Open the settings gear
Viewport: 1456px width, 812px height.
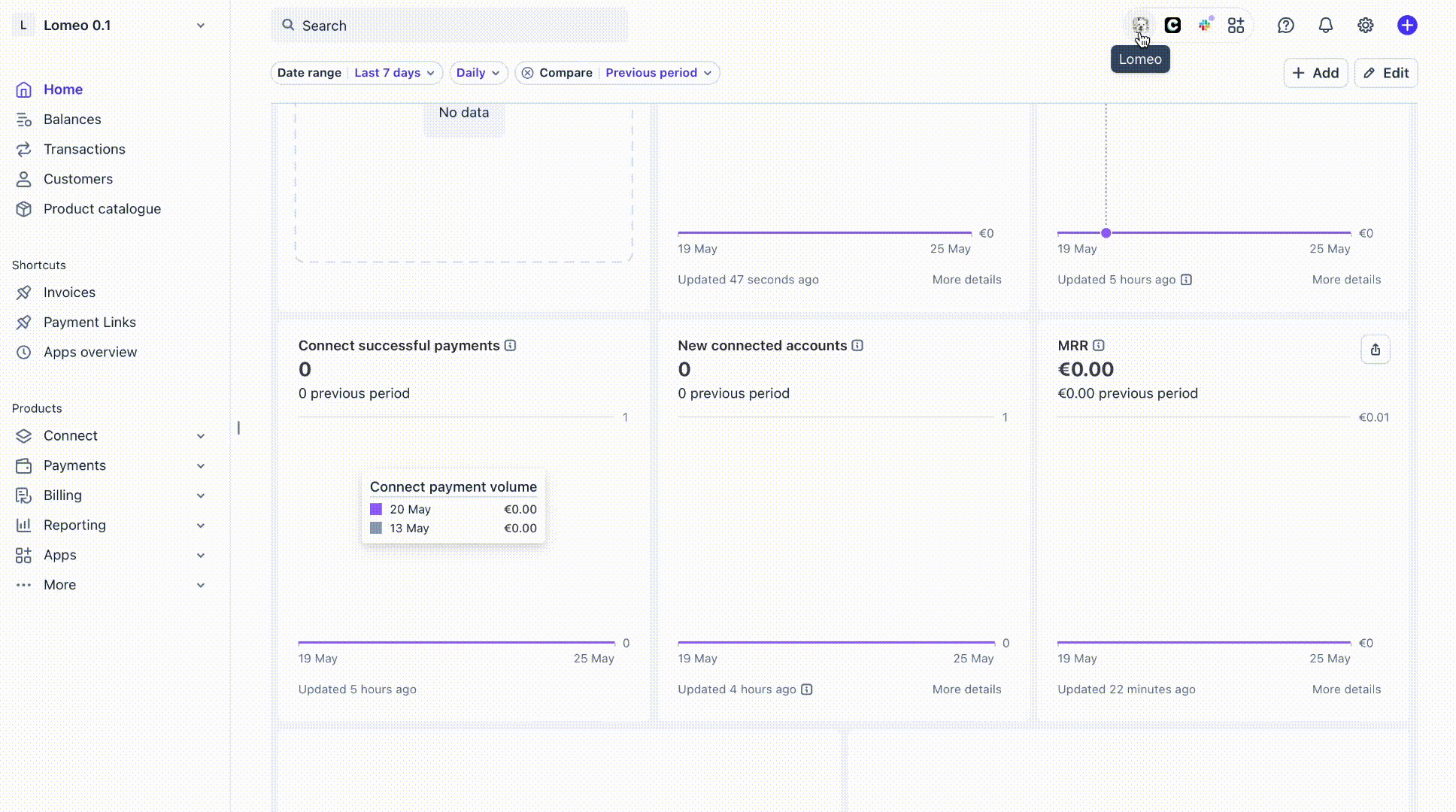1366,26
